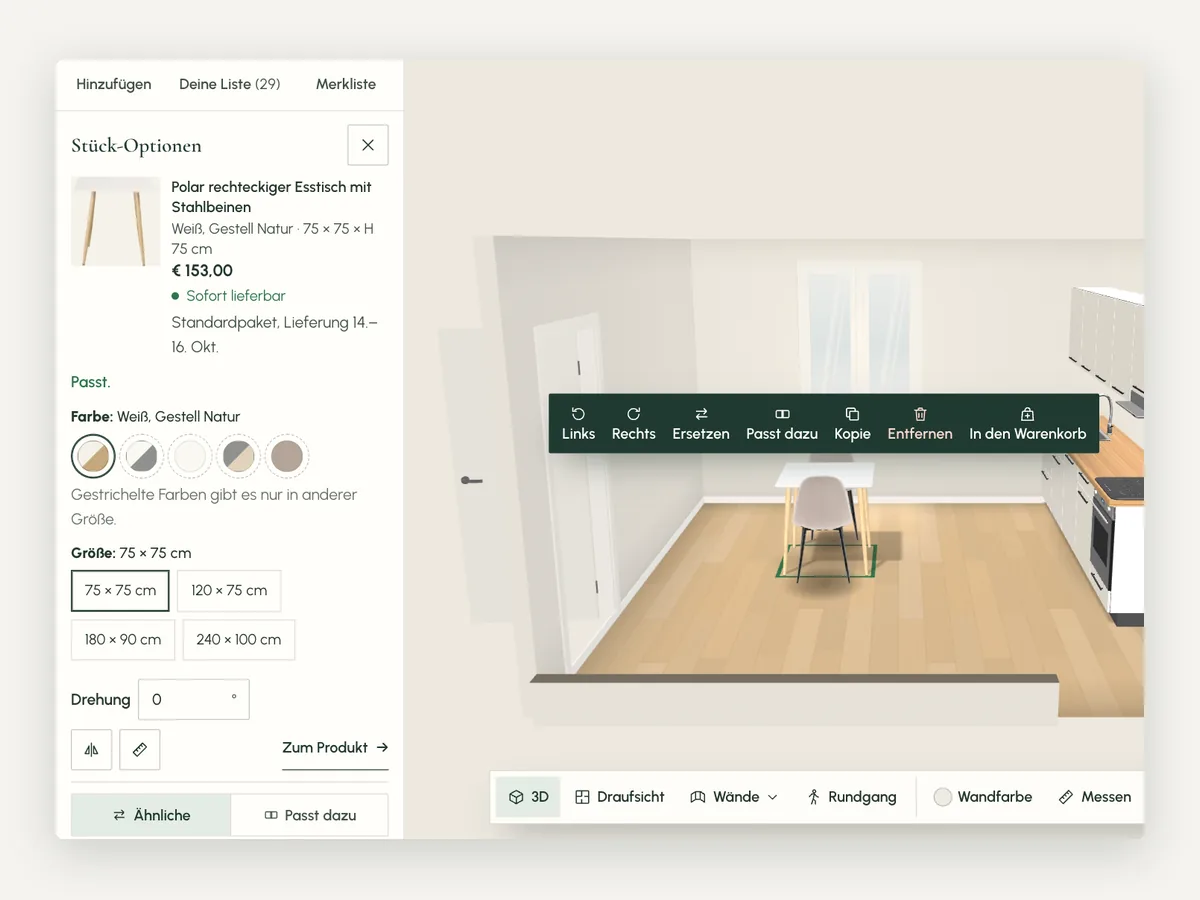
Task: Rotate the table right with Rechts
Action: (634, 424)
